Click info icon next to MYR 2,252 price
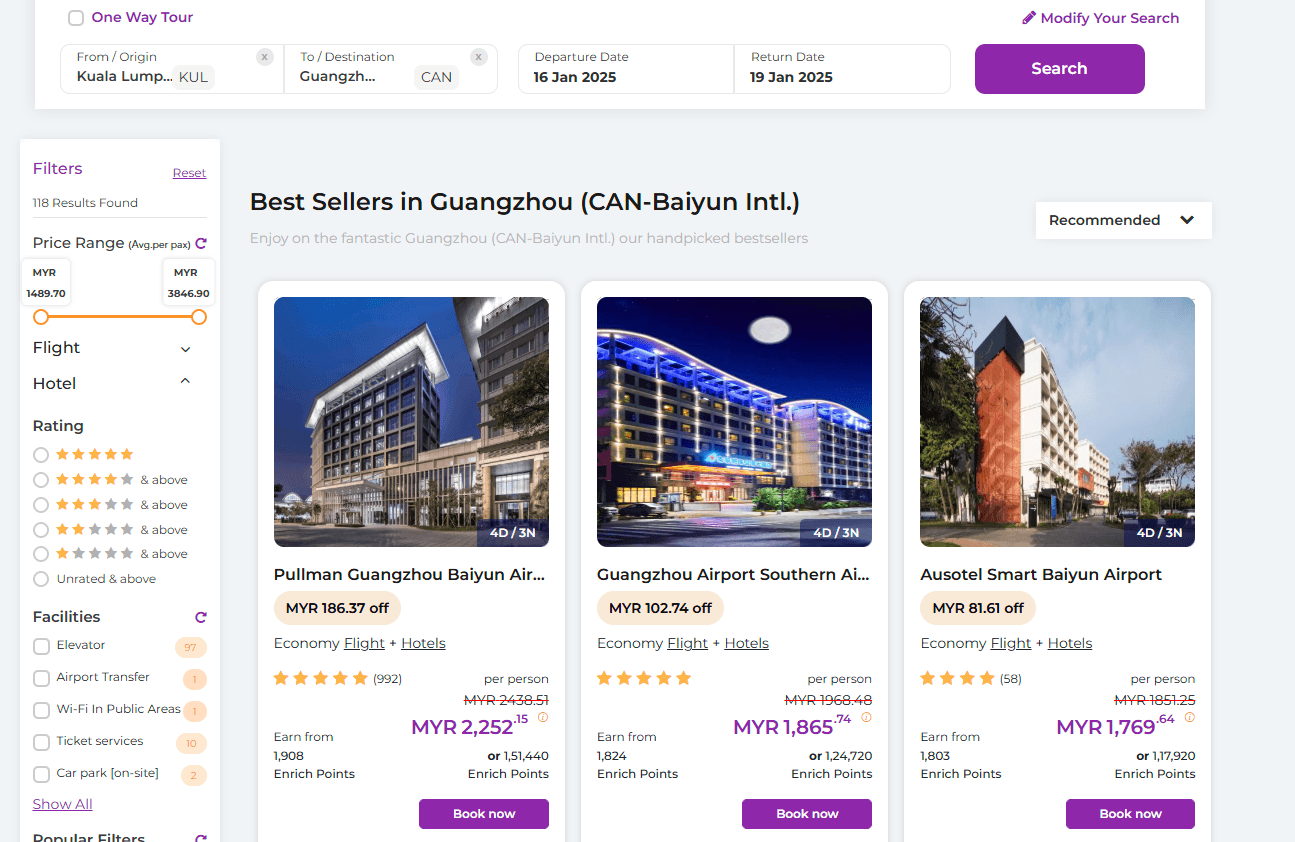The image size is (1295, 842). pyautogui.click(x=543, y=718)
